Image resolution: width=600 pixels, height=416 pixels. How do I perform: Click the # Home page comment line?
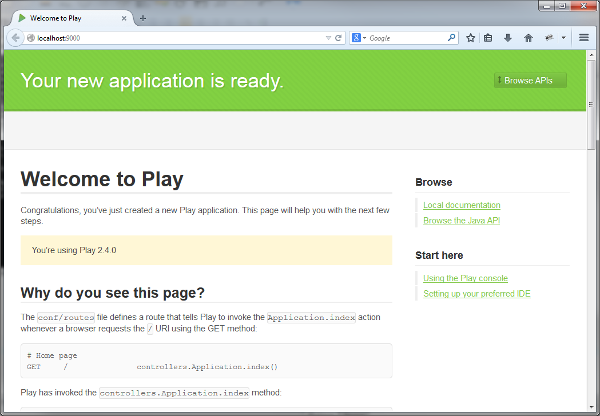pos(52,356)
